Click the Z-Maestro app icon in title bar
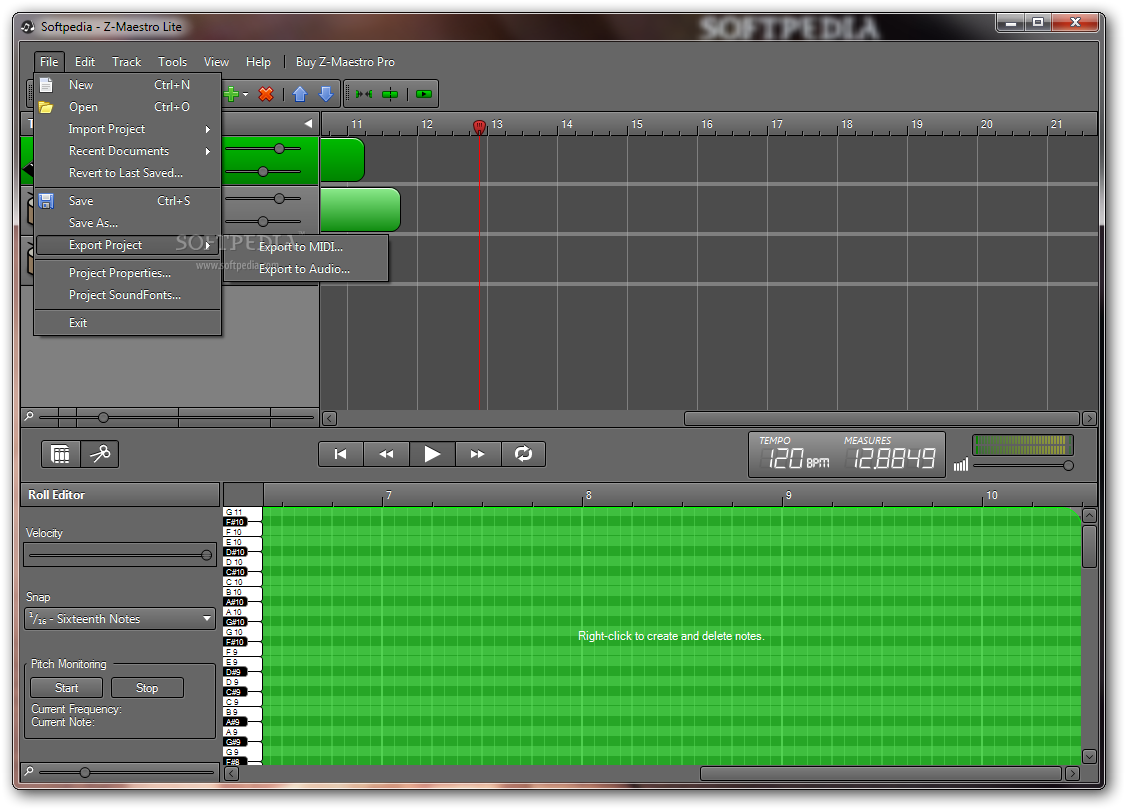Image resolution: width=1126 pixels, height=810 pixels. tap(28, 27)
